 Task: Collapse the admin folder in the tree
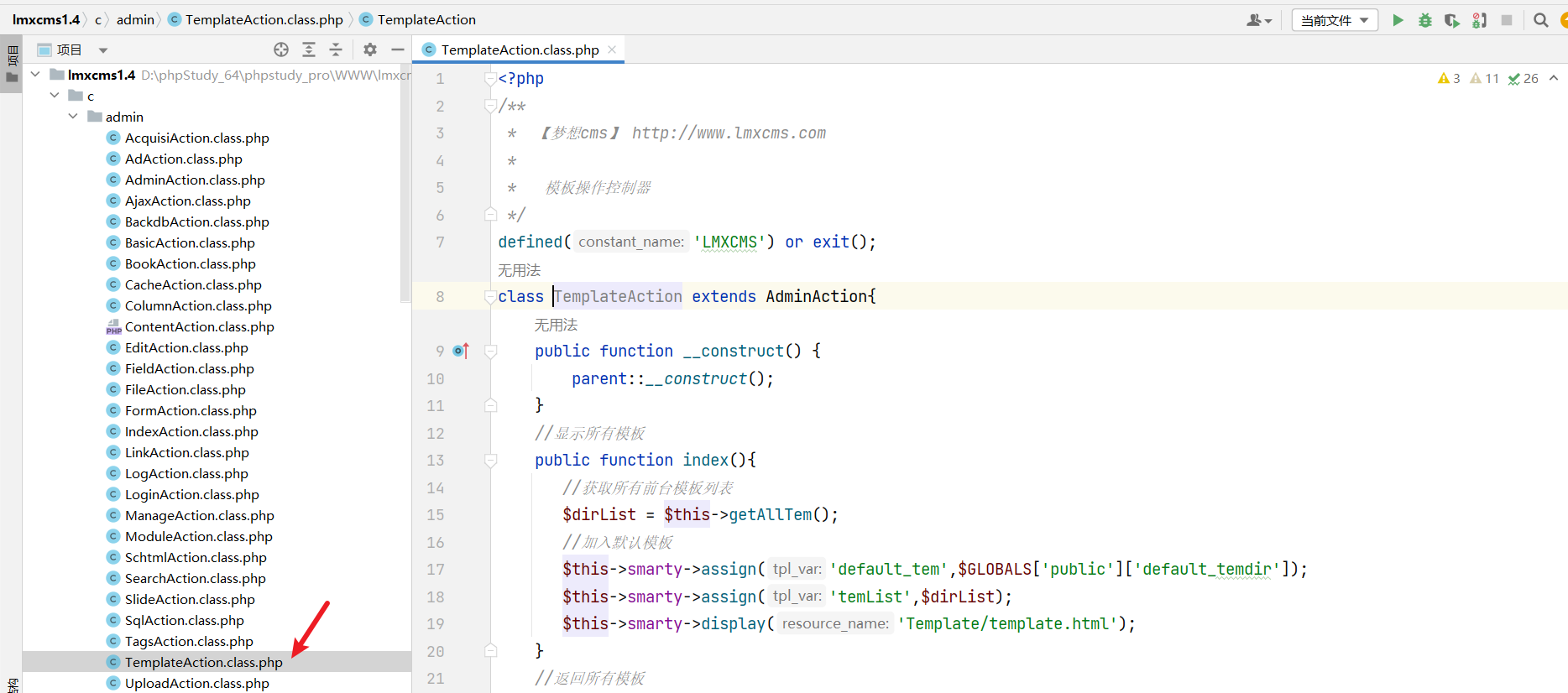pyautogui.click(x=73, y=117)
